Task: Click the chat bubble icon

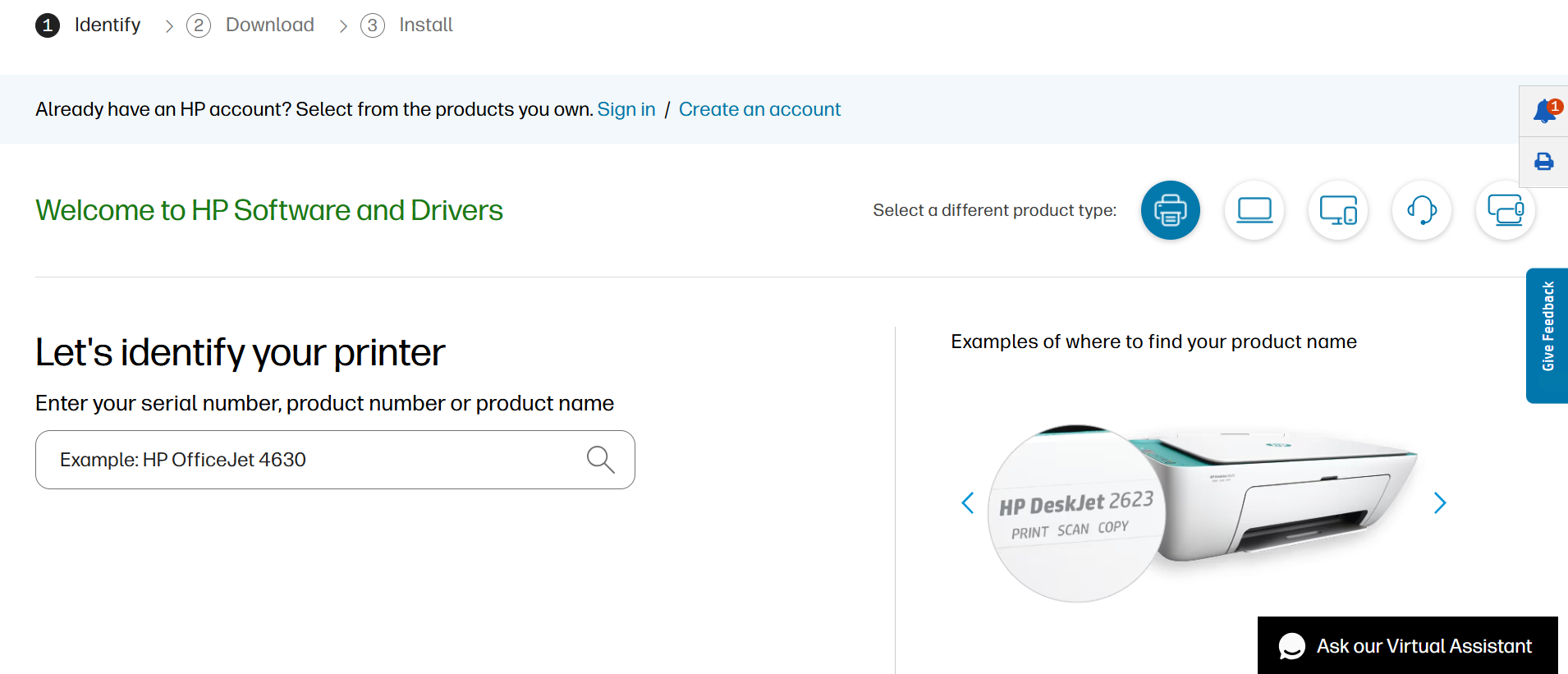Action: point(1291,646)
